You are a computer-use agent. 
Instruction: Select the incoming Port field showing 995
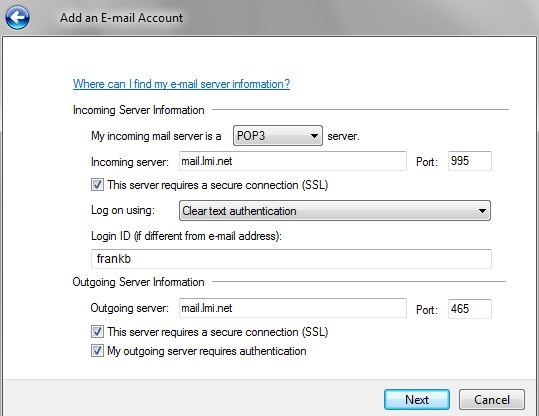470,161
